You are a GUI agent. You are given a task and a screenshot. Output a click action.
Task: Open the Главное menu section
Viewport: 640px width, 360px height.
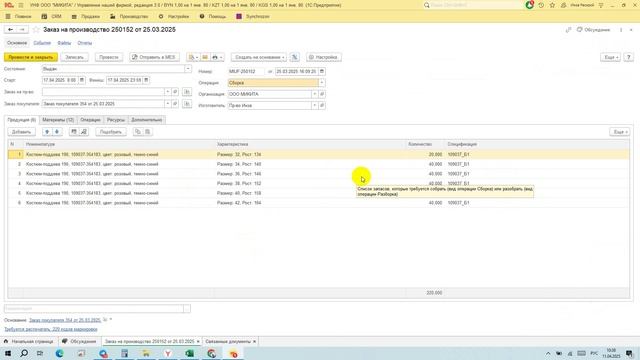(x=19, y=17)
